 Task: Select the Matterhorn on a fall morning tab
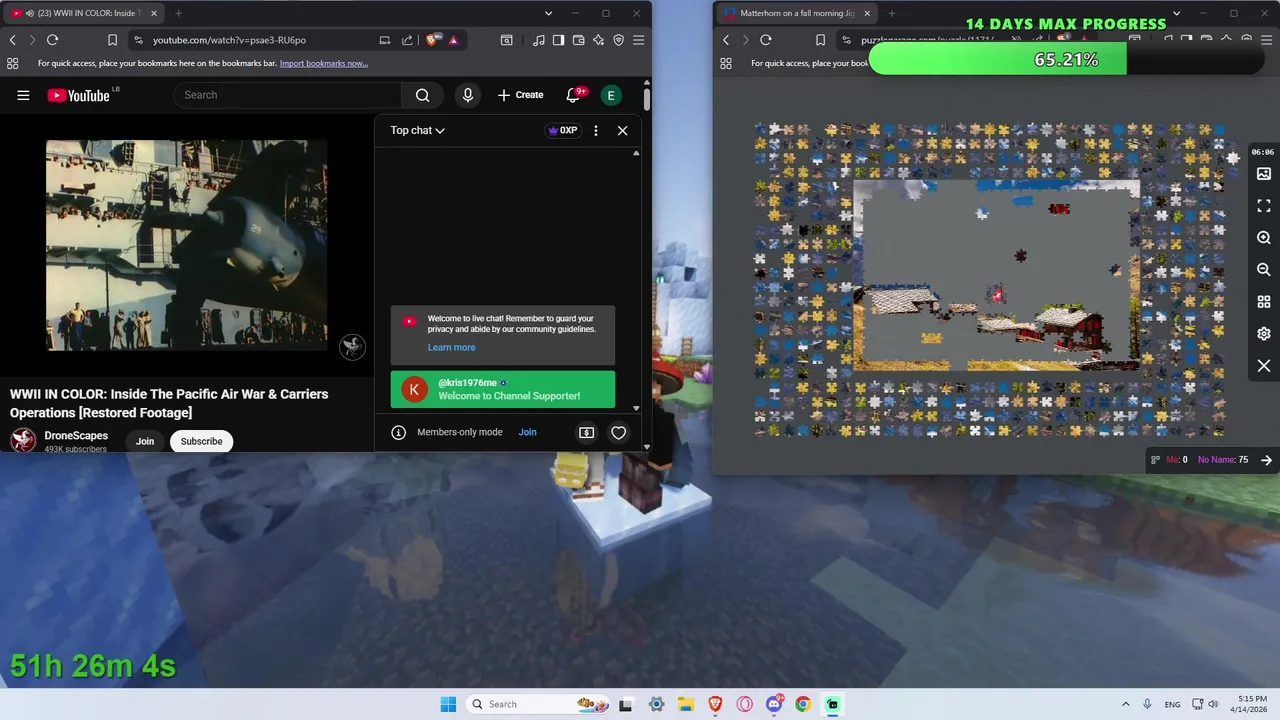797,13
